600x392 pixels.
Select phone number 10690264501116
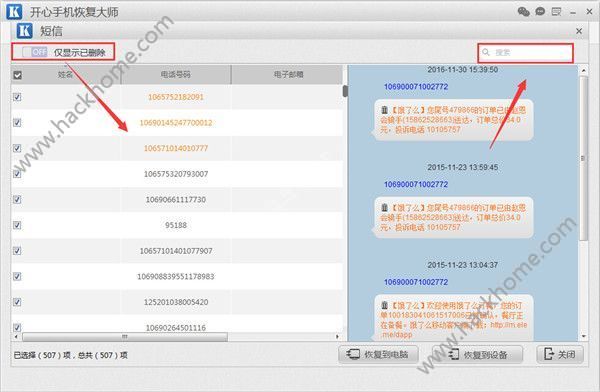click(176, 328)
